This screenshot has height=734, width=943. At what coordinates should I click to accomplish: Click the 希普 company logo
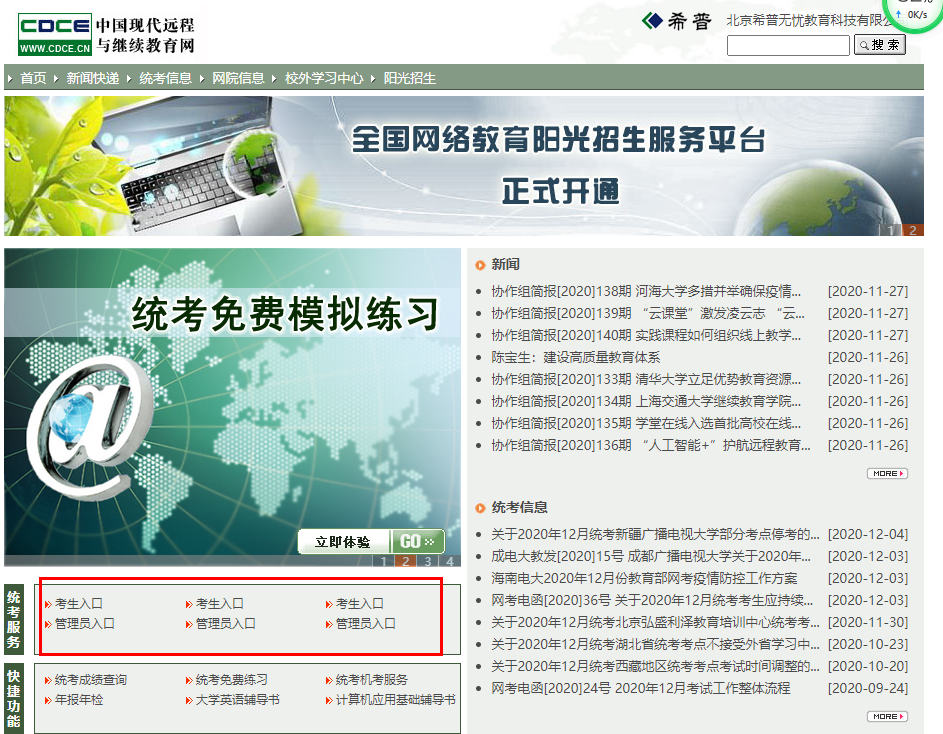pyautogui.click(x=676, y=21)
